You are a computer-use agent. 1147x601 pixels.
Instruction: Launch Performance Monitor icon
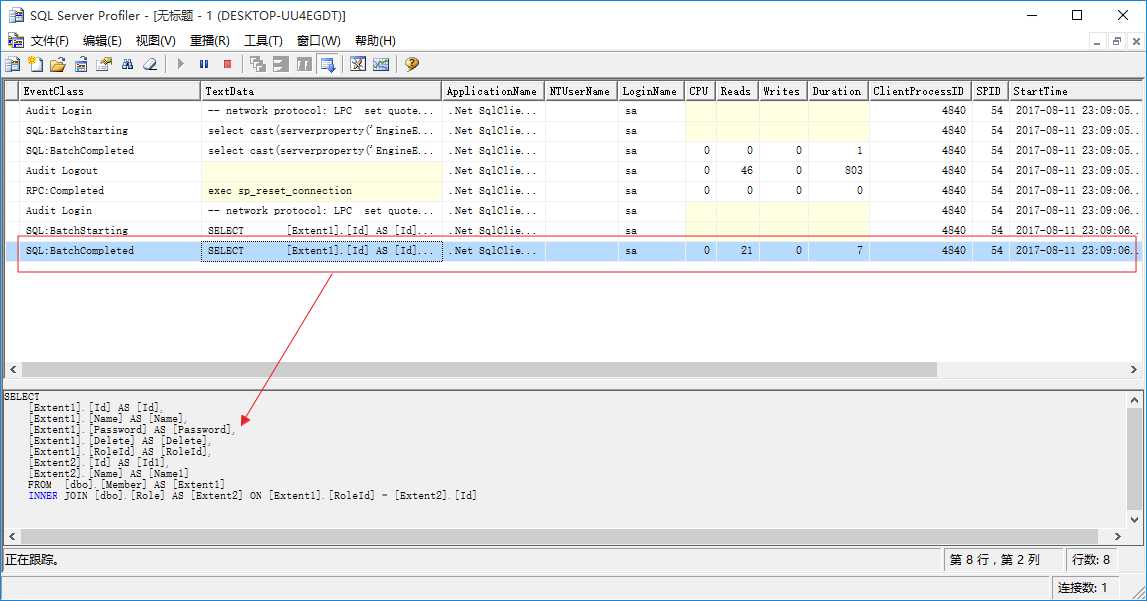[x=381, y=64]
